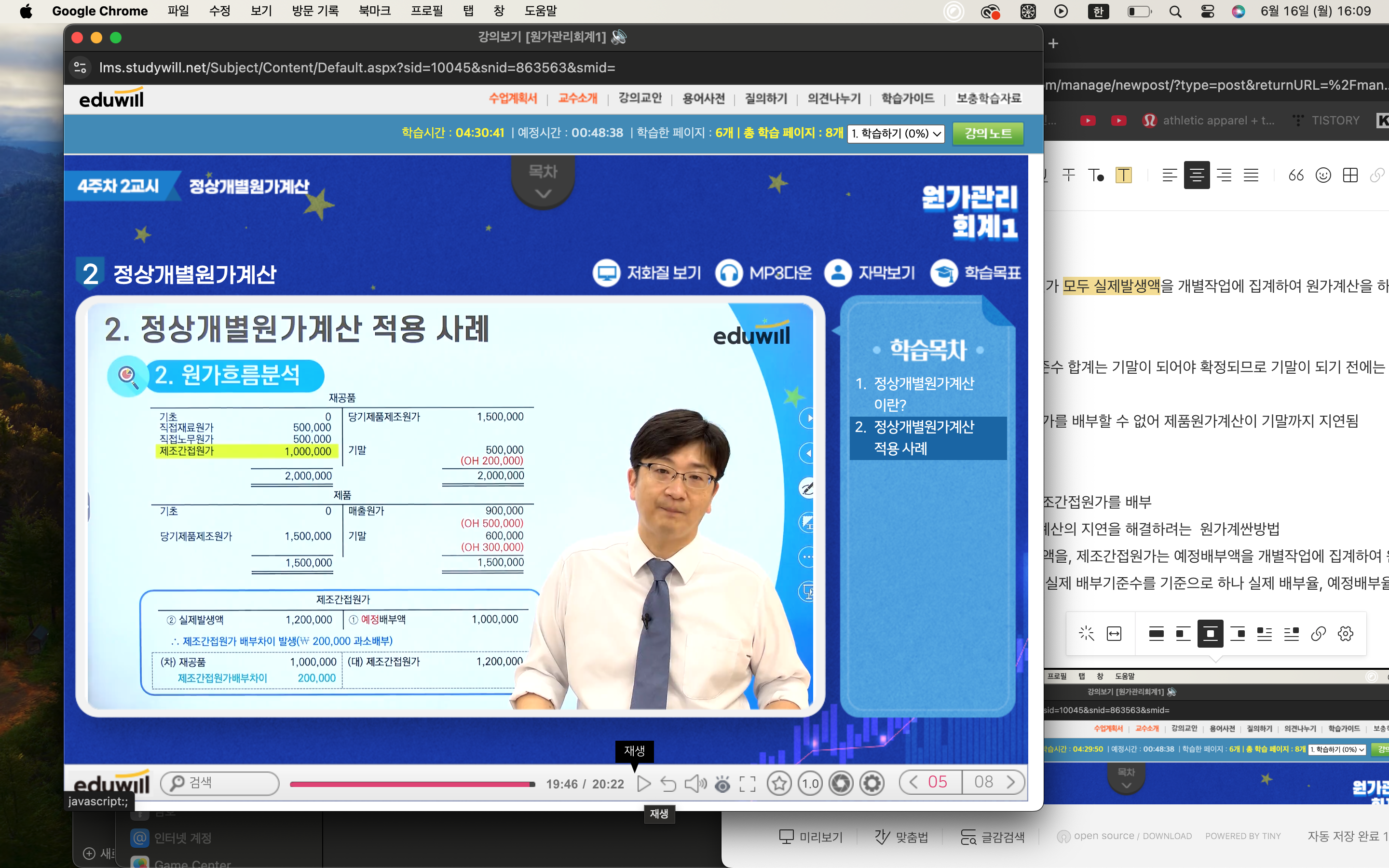This screenshot has width=1389, height=868.
Task: Mute the lecture with the speaker icon
Action: [694, 784]
